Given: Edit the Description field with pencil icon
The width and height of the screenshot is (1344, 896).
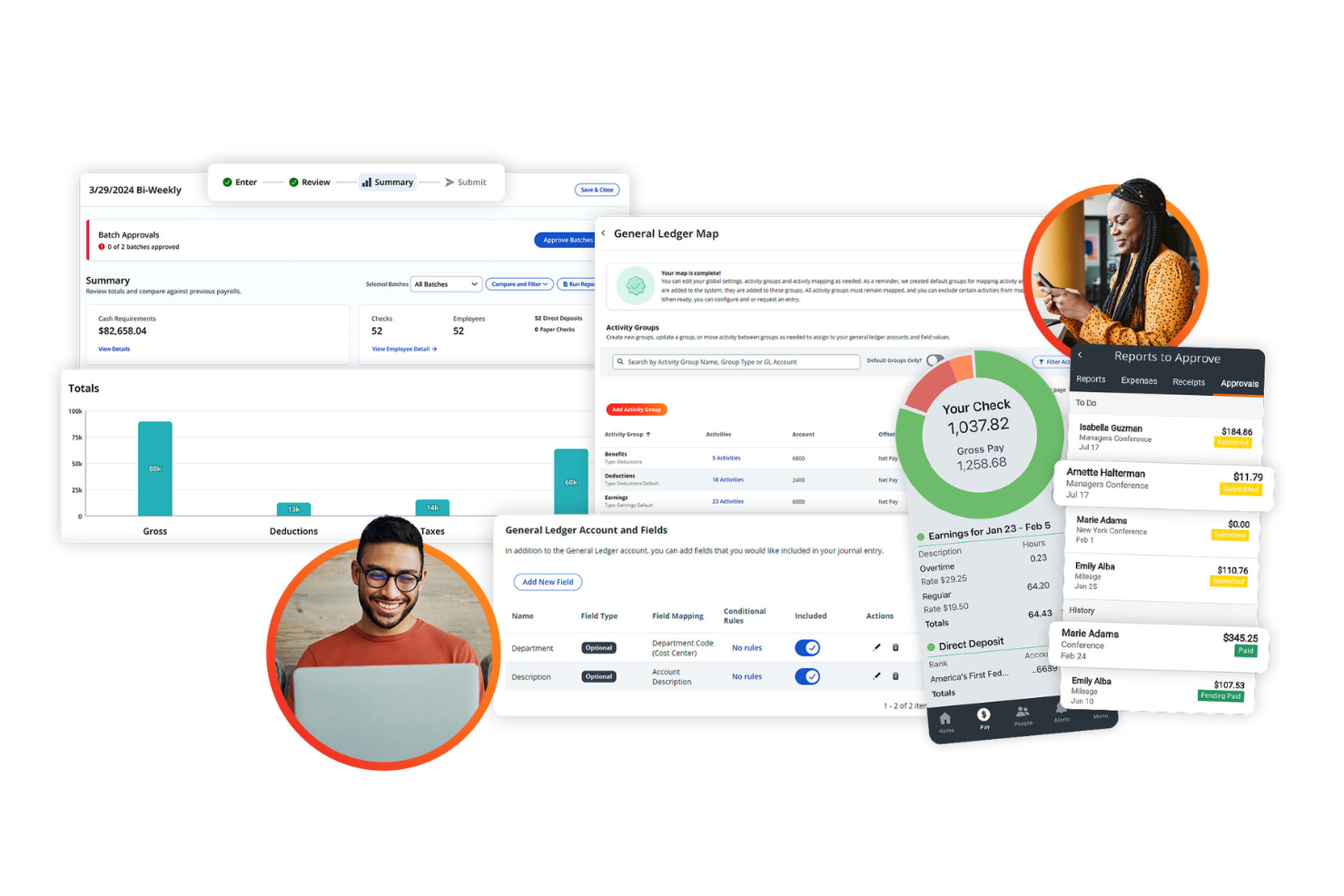Looking at the screenshot, I should (876, 676).
